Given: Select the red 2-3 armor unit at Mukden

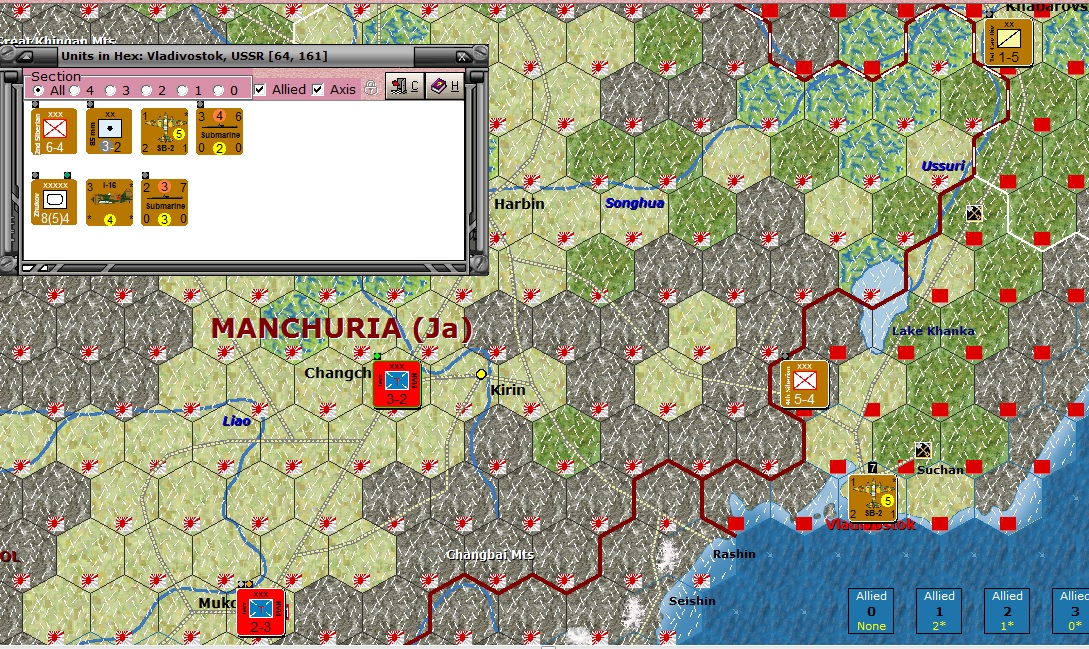Looking at the screenshot, I should pyautogui.click(x=260, y=612).
